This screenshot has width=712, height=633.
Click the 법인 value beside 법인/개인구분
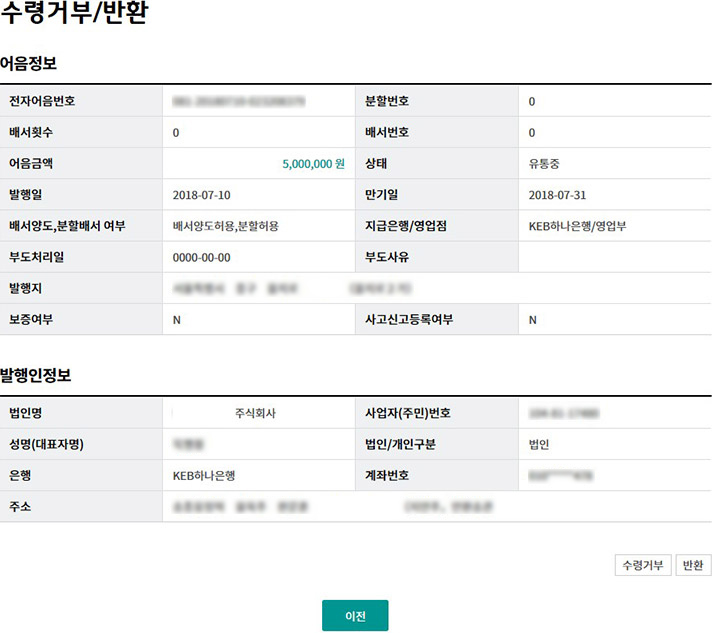pos(539,444)
